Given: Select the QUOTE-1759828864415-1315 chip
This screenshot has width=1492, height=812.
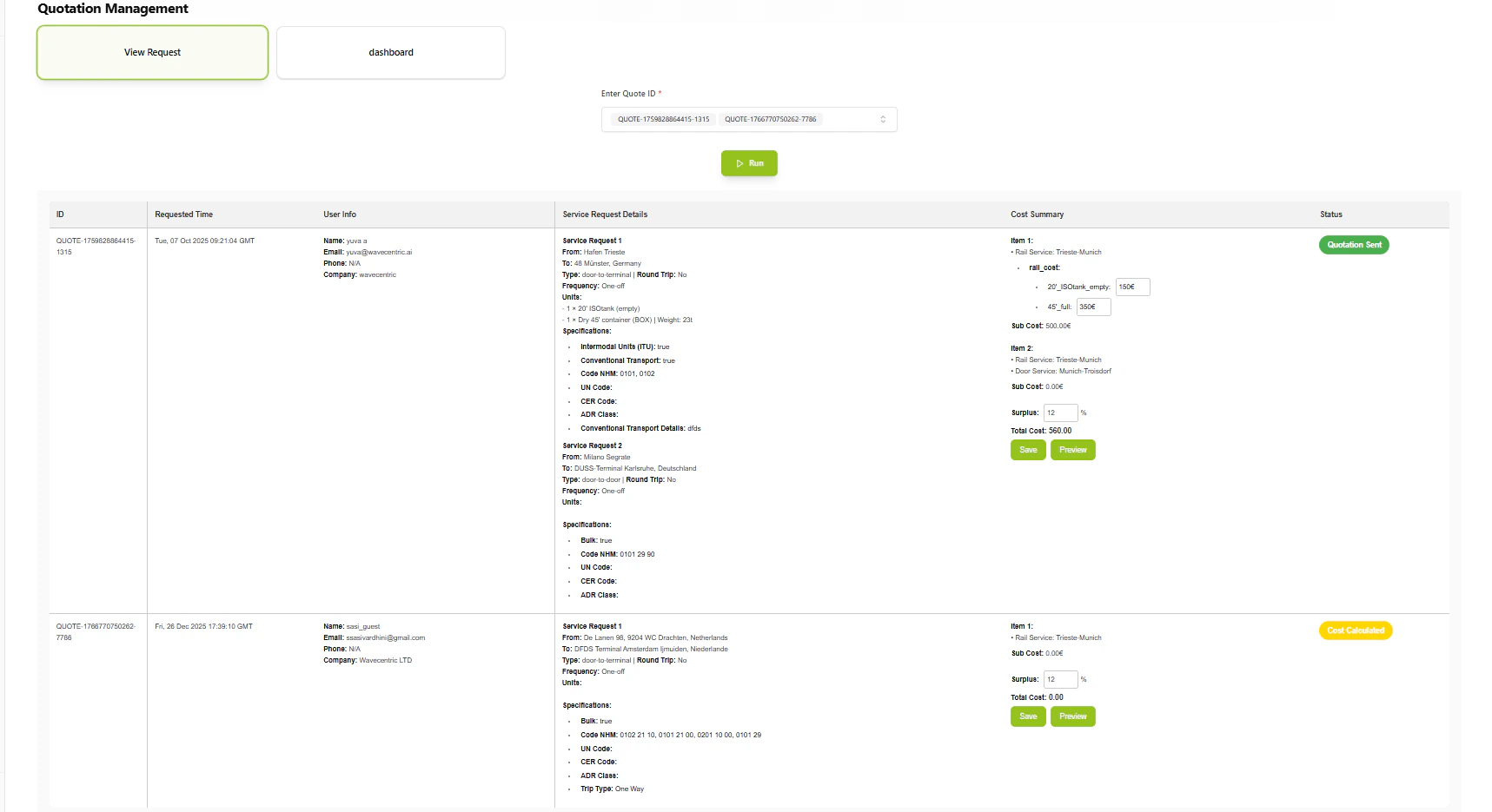Looking at the screenshot, I should click(x=663, y=119).
